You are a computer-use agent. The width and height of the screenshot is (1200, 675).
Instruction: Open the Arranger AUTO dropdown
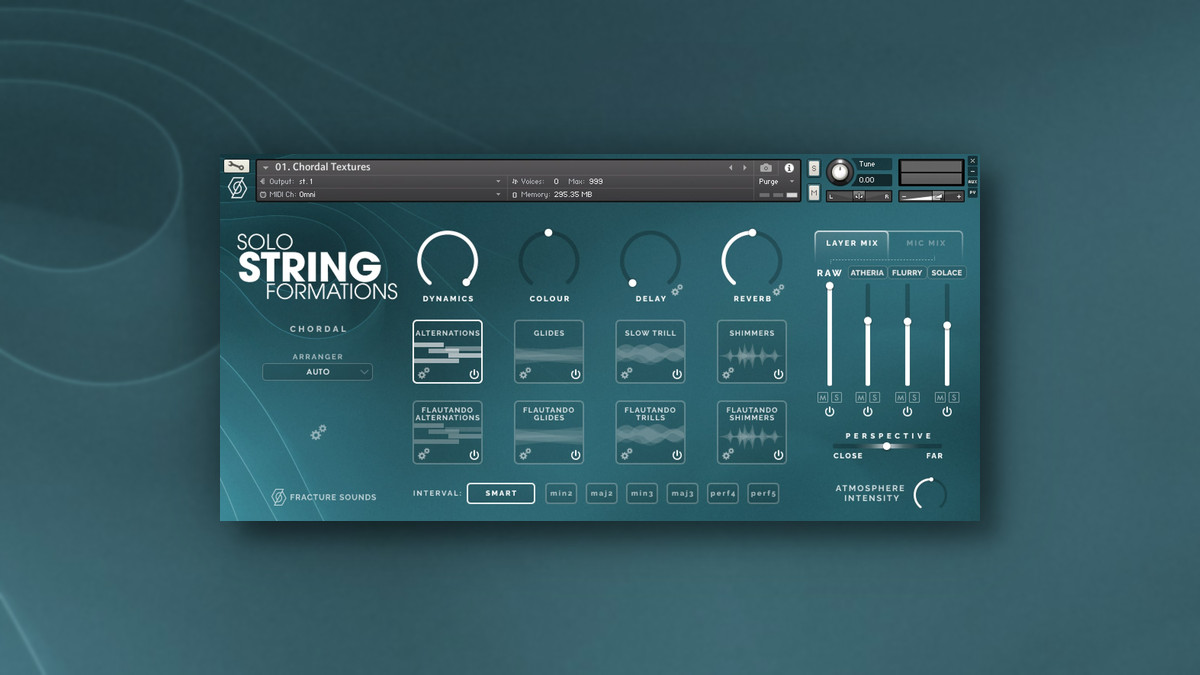pos(318,372)
